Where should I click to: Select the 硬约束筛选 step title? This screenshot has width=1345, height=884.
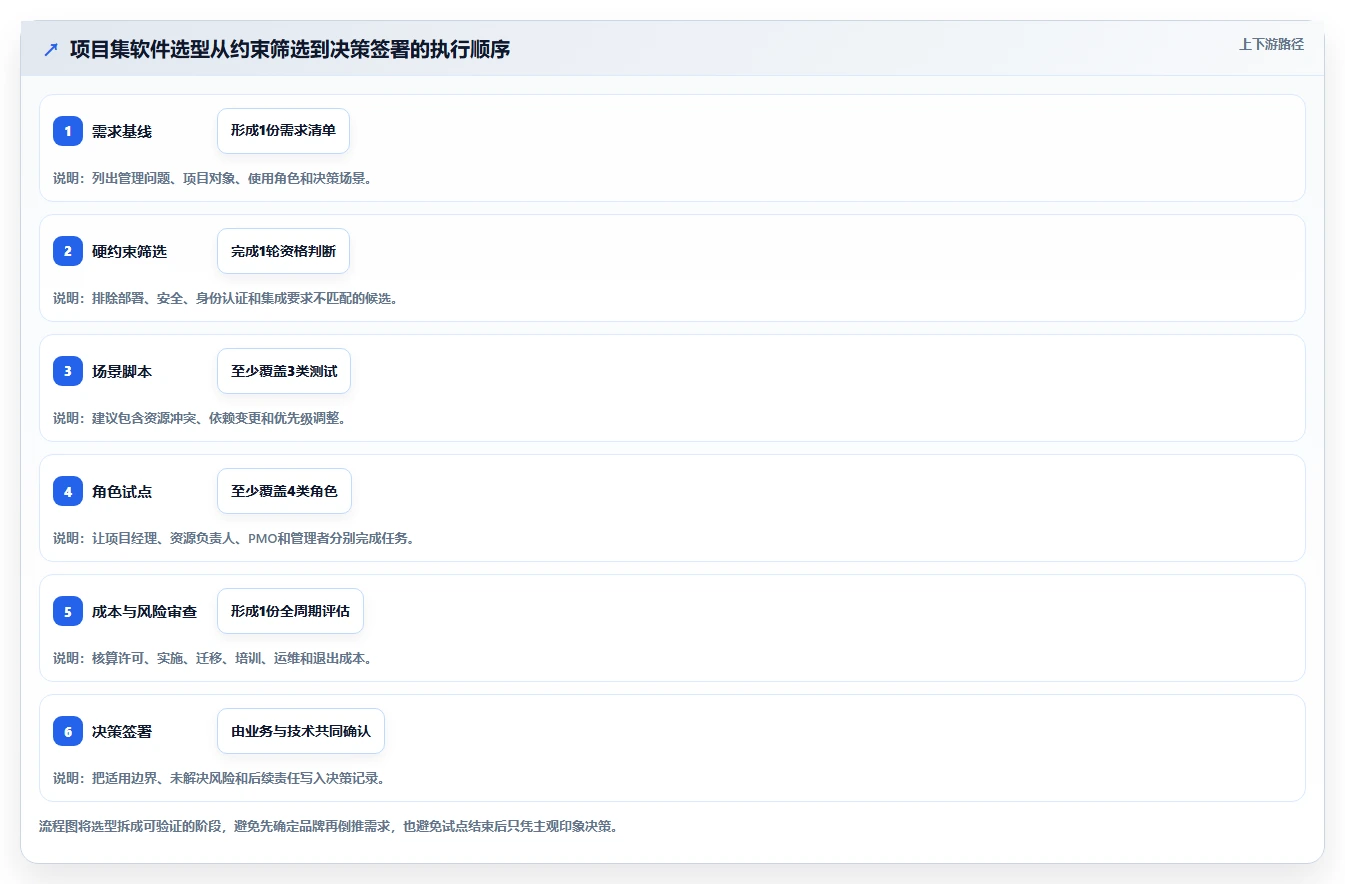(x=129, y=251)
